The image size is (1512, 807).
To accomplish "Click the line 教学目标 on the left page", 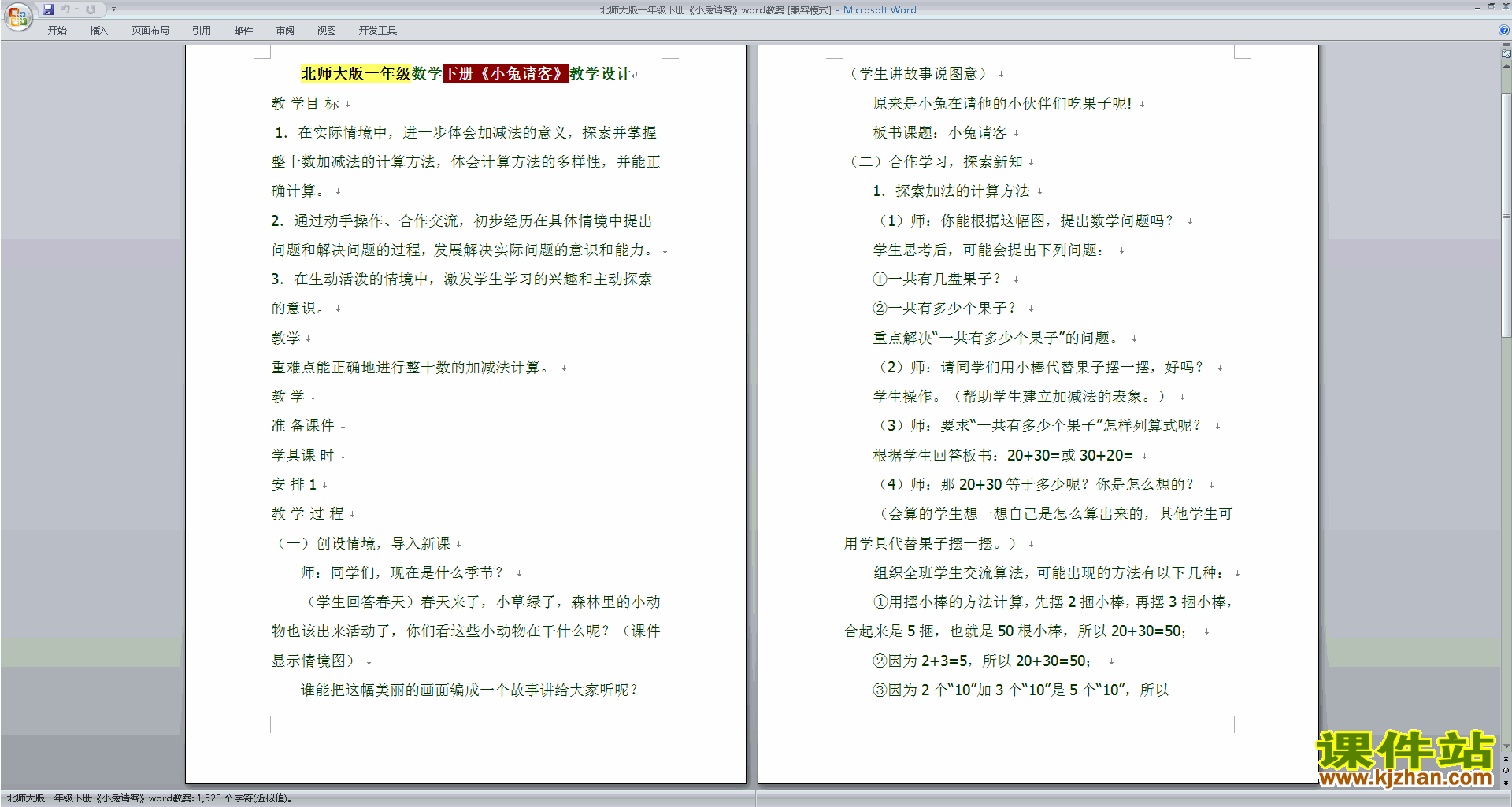I will tap(306, 103).
